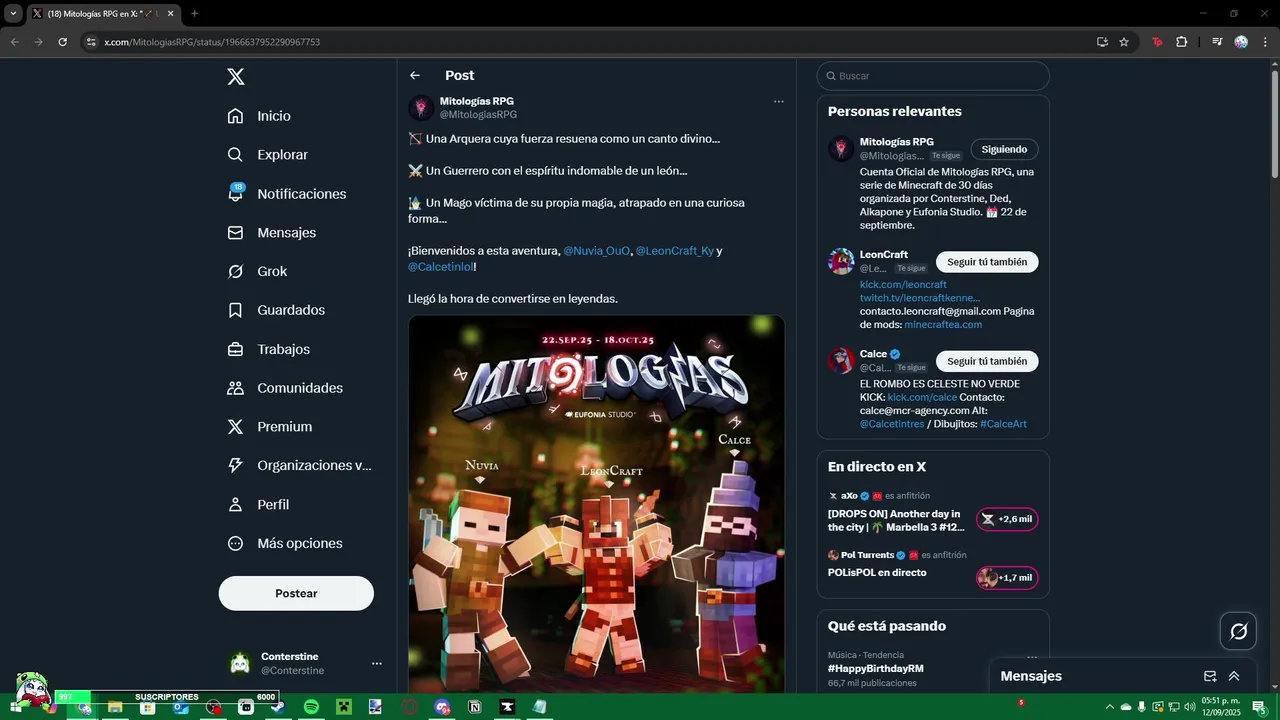Click the Perfil person icon
This screenshot has width=1280, height=720.
235,505
